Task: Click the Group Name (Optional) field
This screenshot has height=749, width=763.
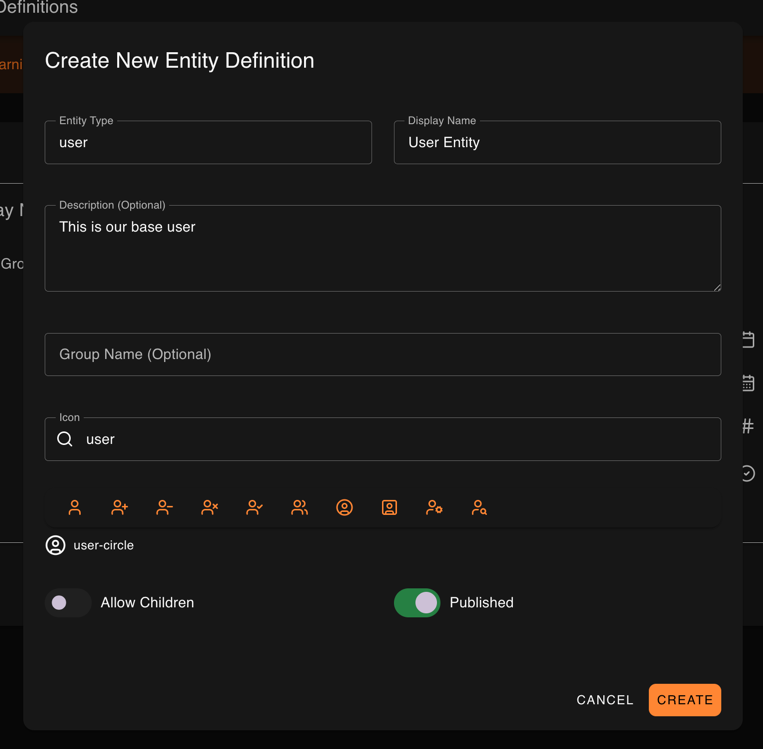Action: tap(383, 354)
